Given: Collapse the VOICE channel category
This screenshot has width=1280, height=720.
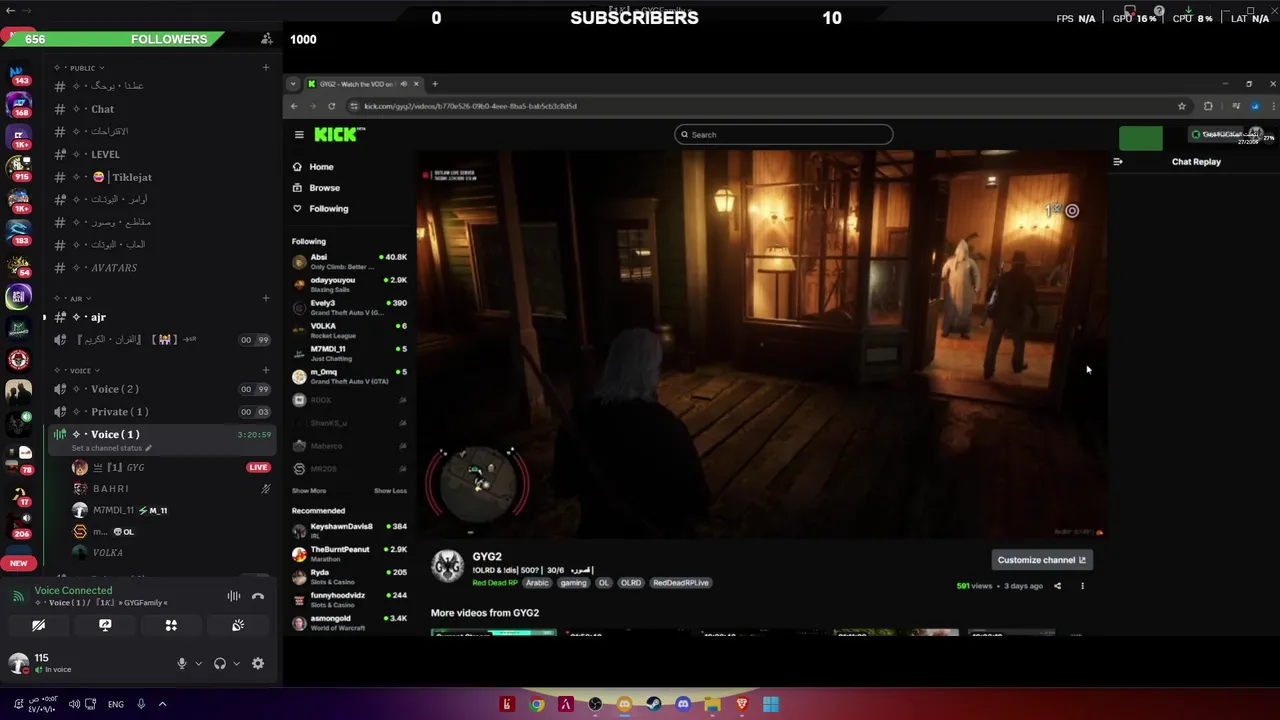Looking at the screenshot, I should 77,371.
